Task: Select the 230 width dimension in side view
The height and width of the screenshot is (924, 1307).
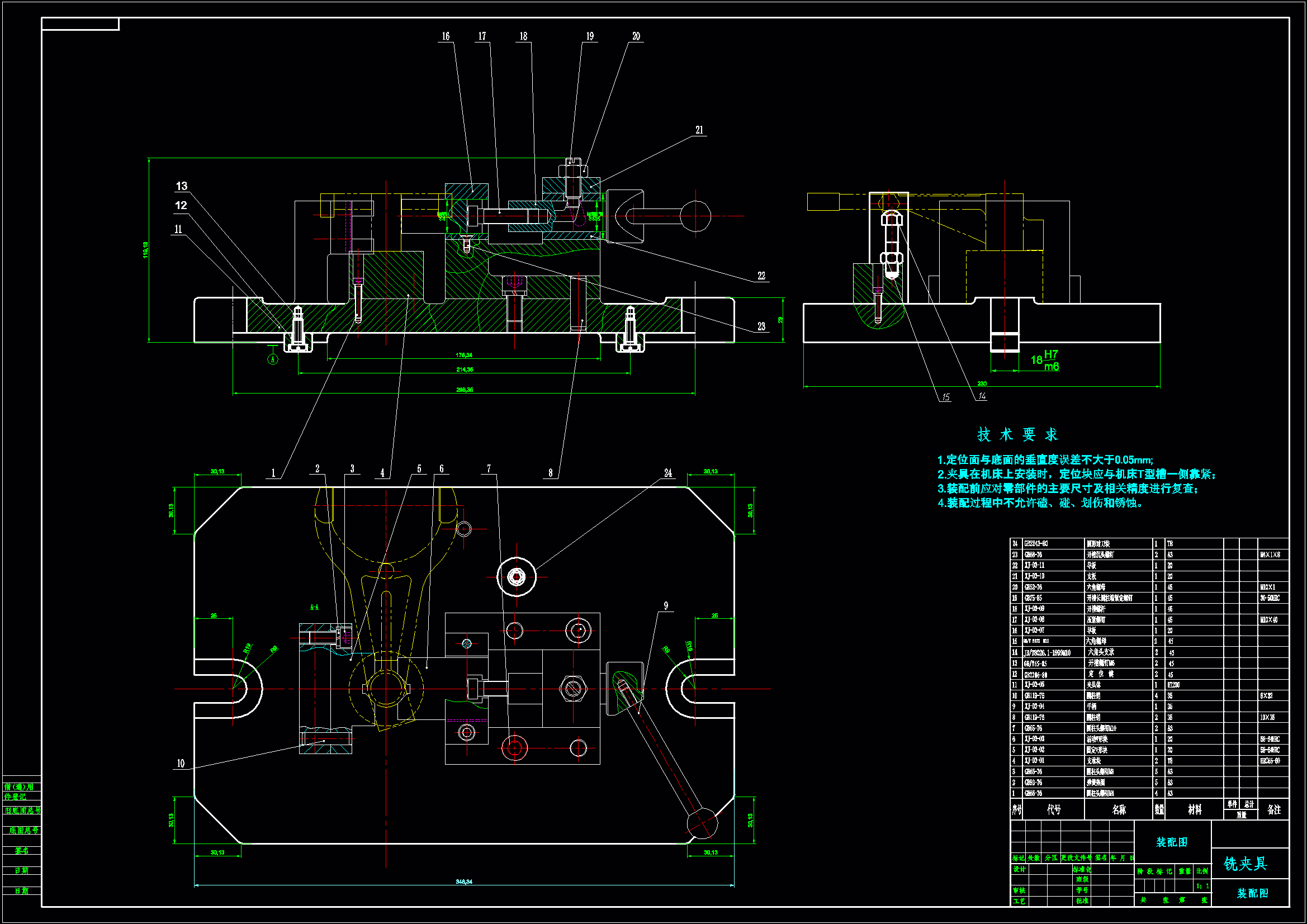Action: tap(982, 383)
